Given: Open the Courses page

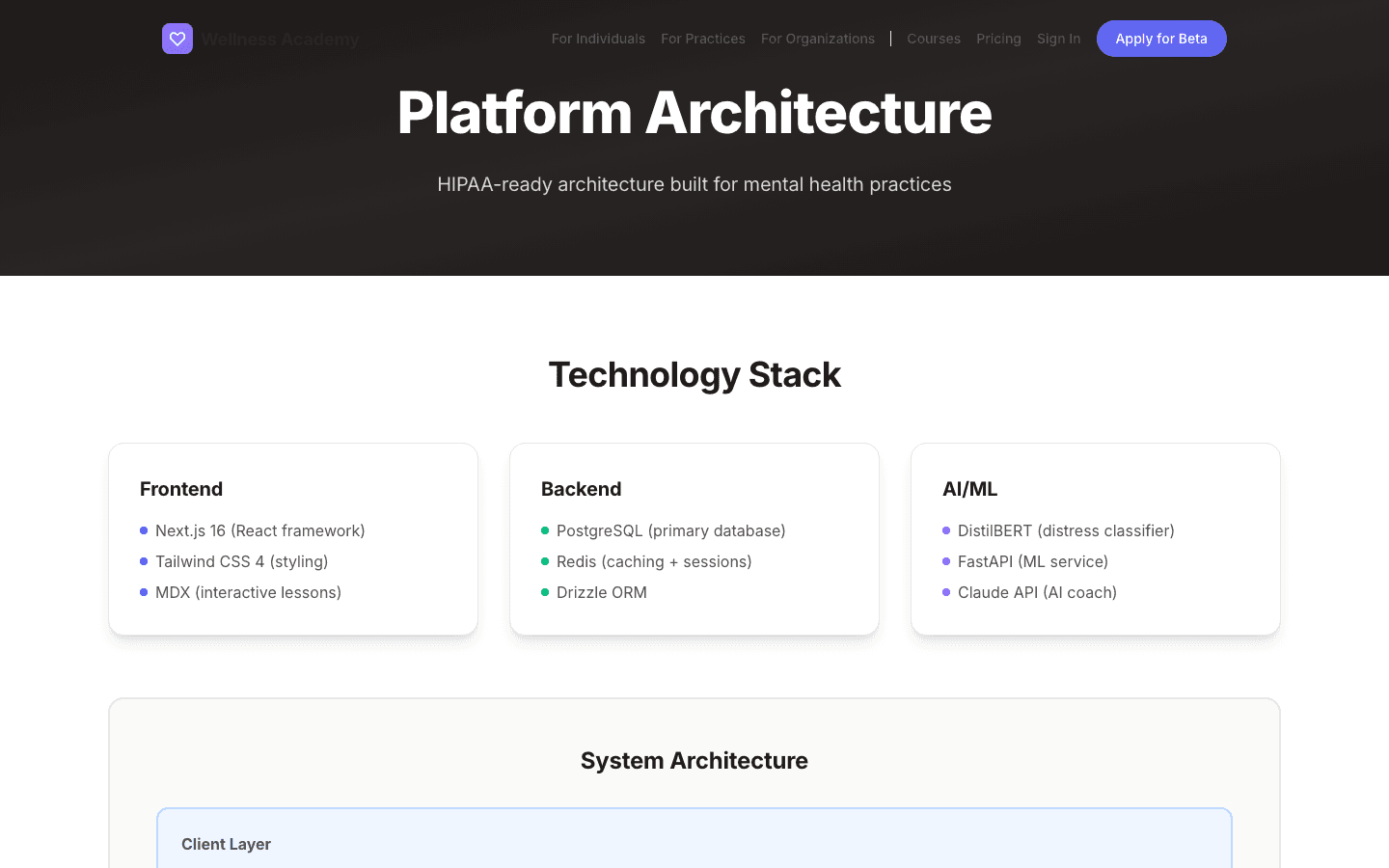Looking at the screenshot, I should pyautogui.click(x=934, y=39).
